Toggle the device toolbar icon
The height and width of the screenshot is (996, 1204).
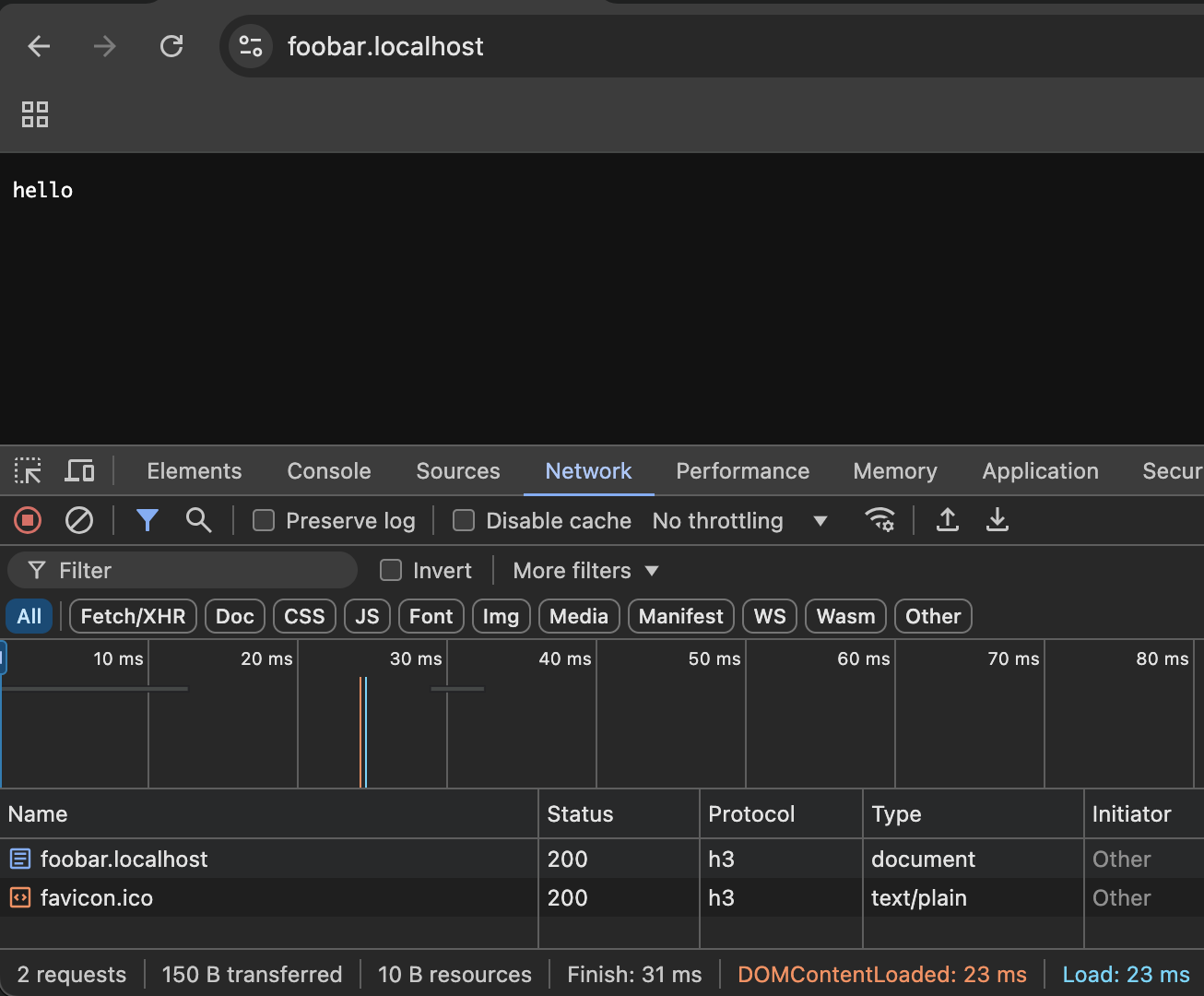tap(80, 471)
